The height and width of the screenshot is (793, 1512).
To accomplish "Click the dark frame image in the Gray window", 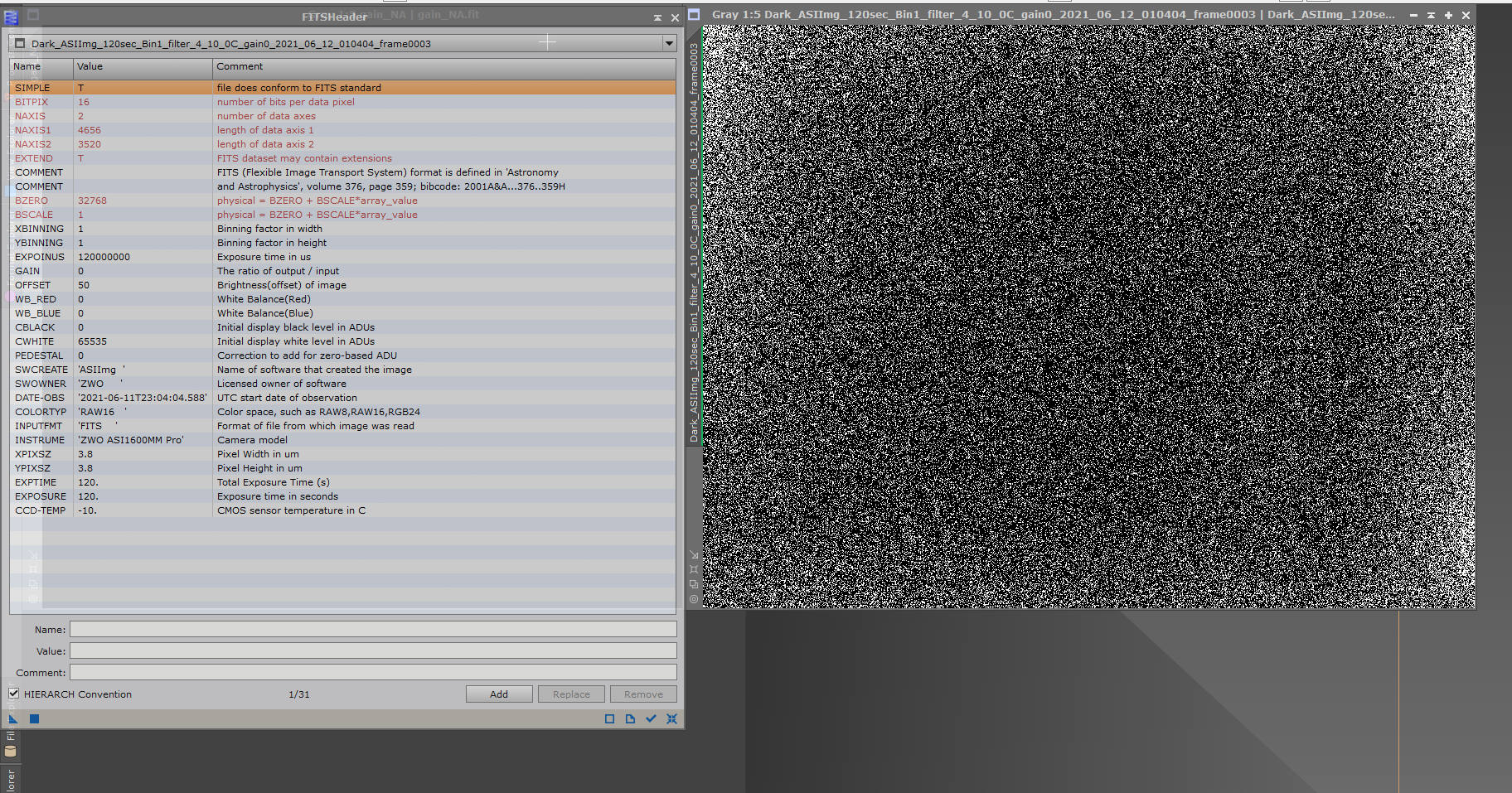I will pos(1089,317).
